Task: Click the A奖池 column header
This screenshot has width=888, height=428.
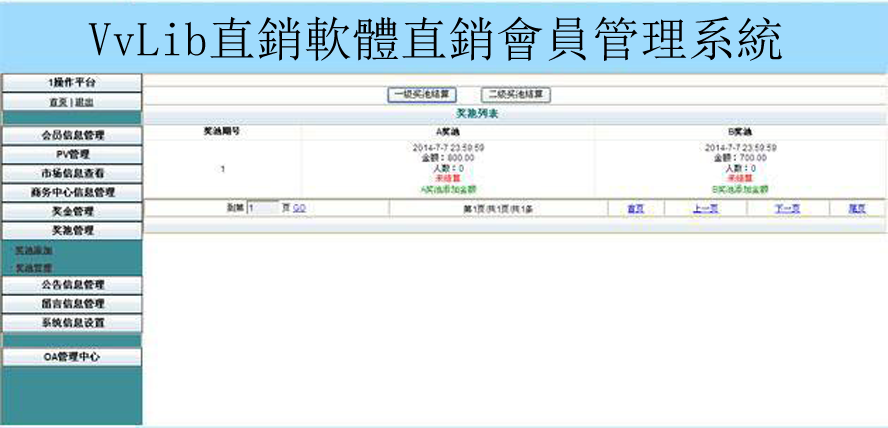Action: tap(448, 132)
